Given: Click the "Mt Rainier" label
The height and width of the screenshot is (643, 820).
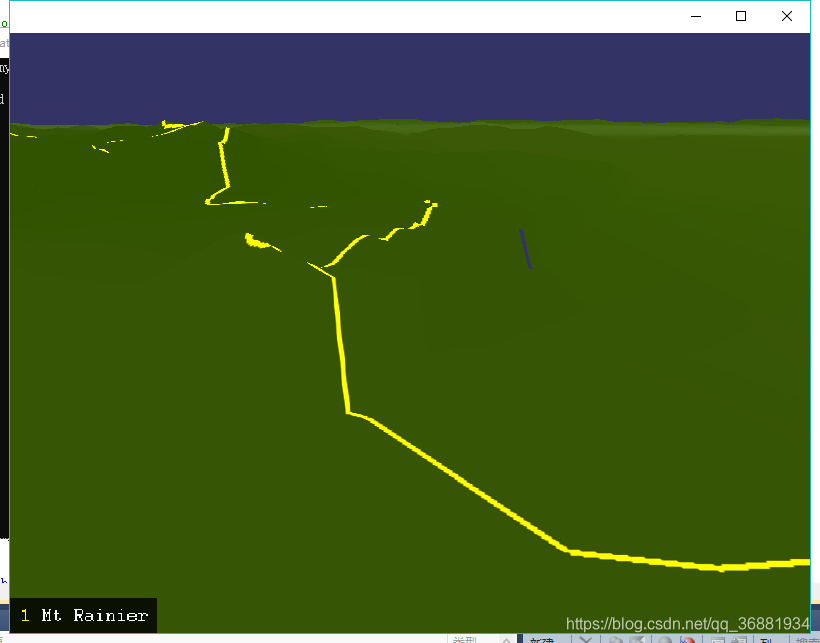Looking at the screenshot, I should coord(95,615).
